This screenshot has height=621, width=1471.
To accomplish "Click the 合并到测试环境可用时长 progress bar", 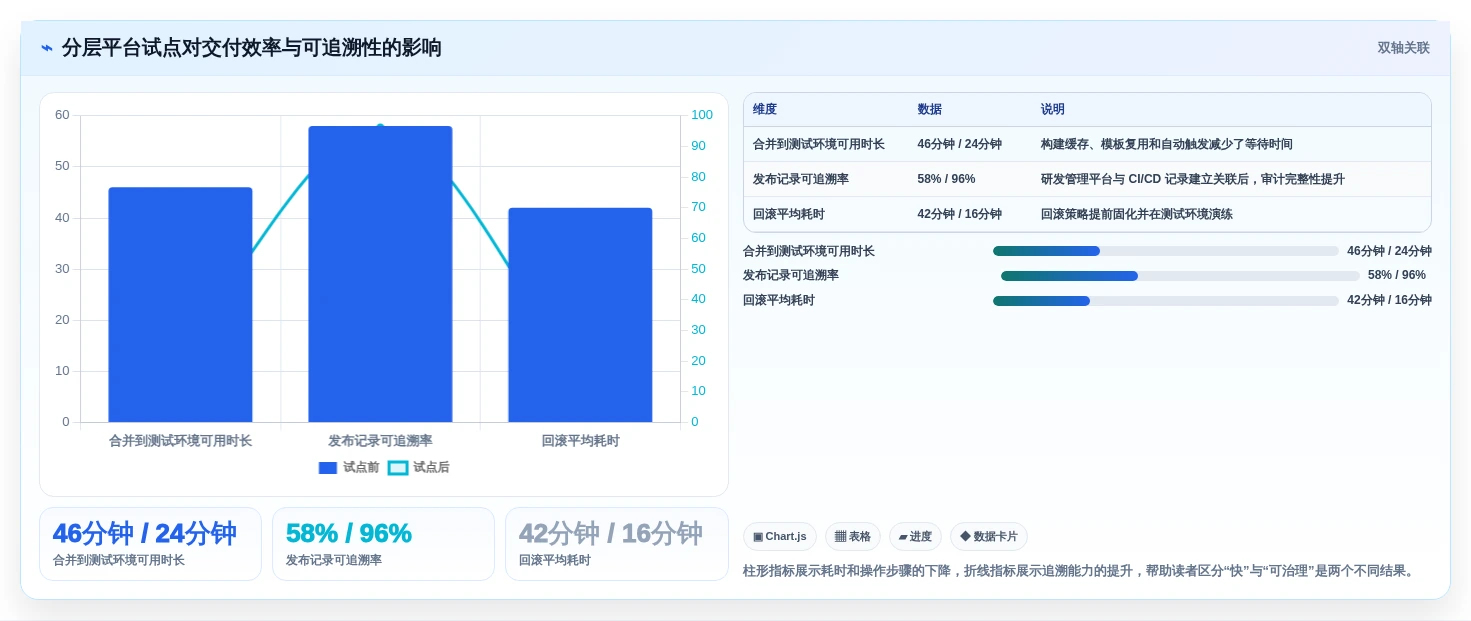I will tap(1165, 251).
